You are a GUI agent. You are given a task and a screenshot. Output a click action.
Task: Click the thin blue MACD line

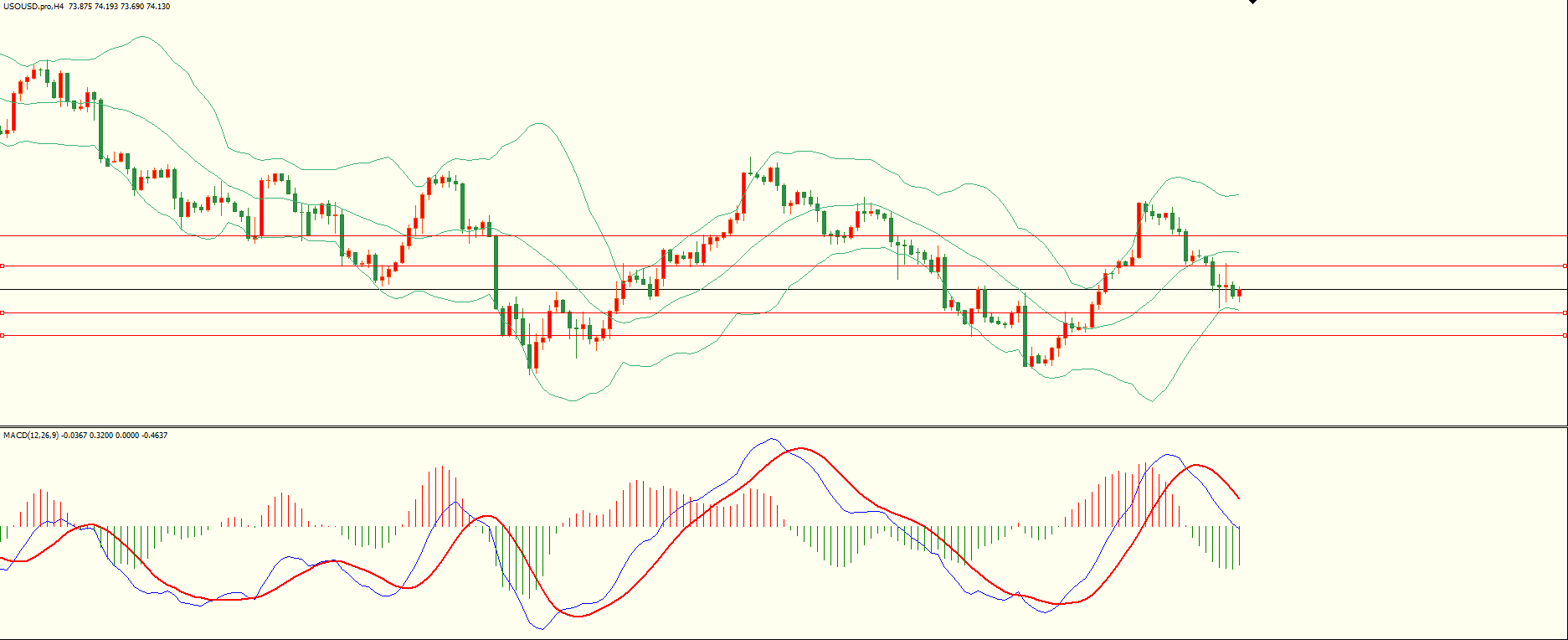point(770,439)
